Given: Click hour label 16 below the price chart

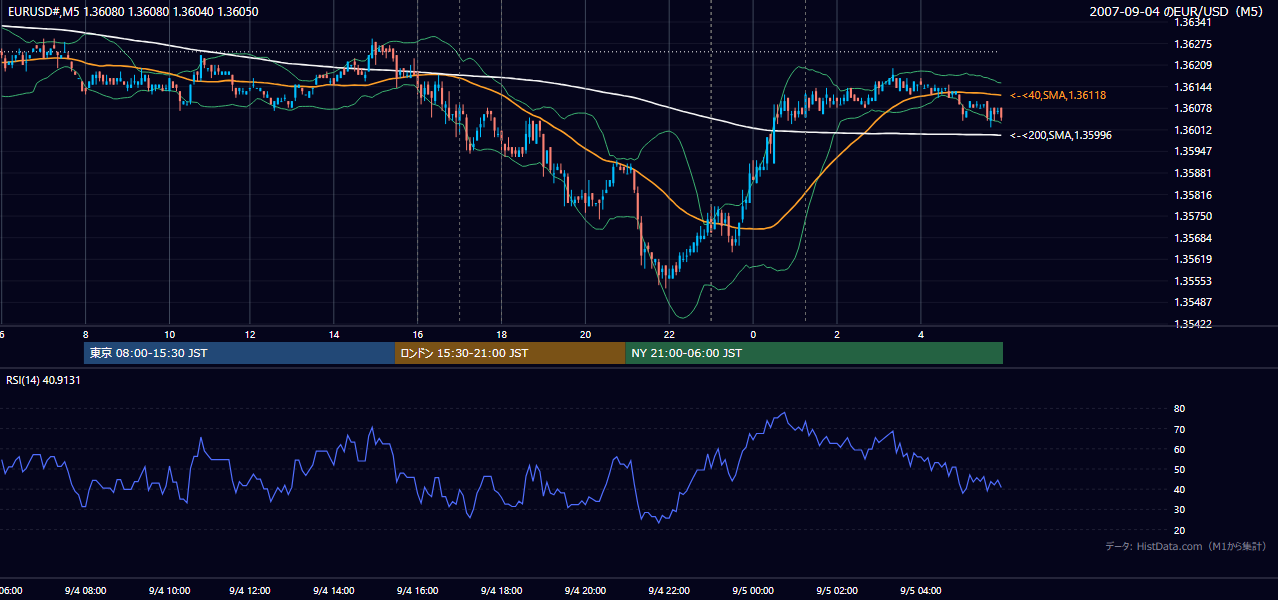Looking at the screenshot, I should pyautogui.click(x=417, y=335).
